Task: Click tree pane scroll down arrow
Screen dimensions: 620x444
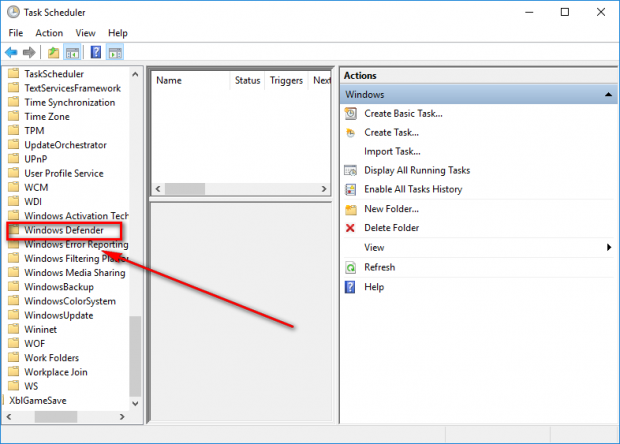Action: coord(135,403)
